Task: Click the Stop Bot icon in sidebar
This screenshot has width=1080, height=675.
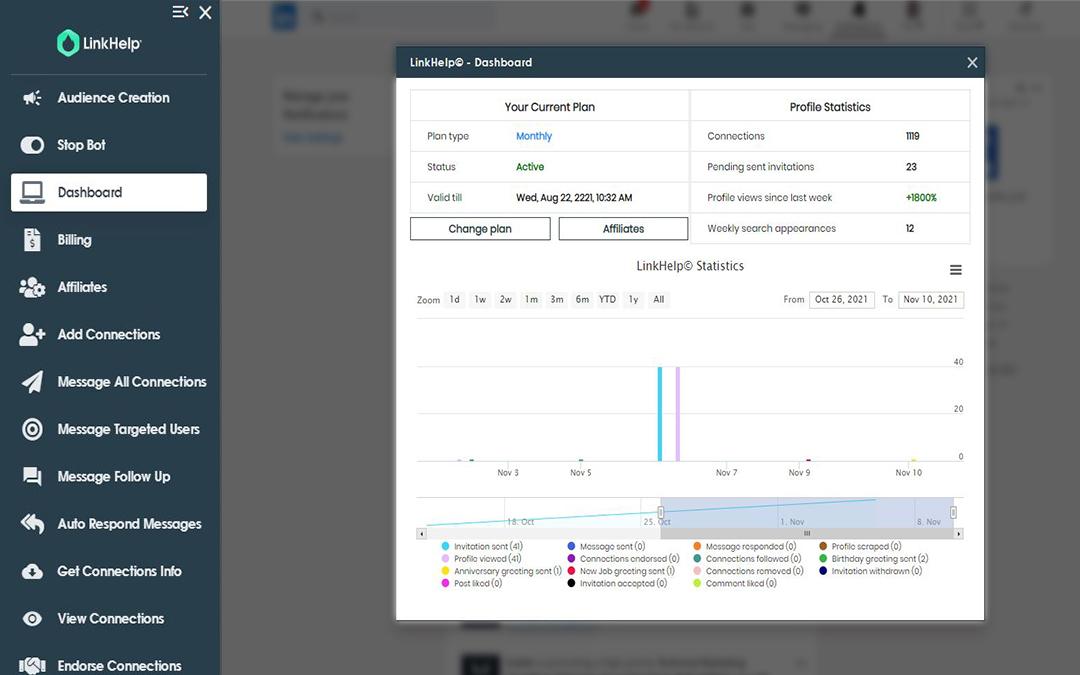Action: coord(30,145)
